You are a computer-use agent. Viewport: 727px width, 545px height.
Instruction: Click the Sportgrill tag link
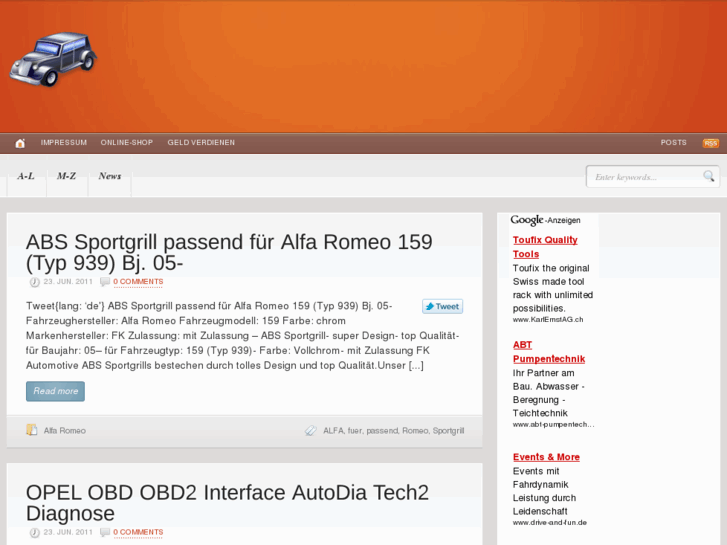click(448, 430)
